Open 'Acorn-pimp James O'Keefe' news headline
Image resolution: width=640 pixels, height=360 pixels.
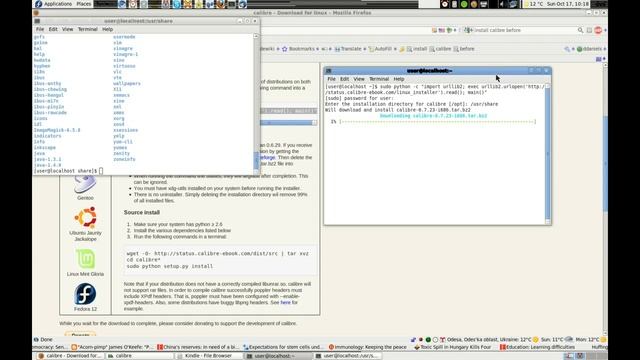pyautogui.click(x=111, y=347)
